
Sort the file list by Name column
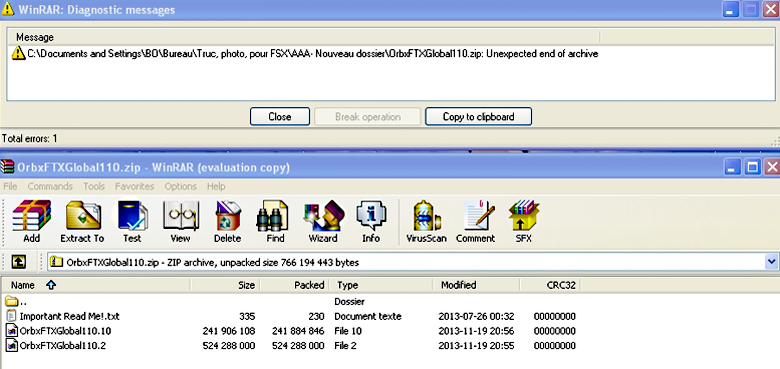[96, 285]
